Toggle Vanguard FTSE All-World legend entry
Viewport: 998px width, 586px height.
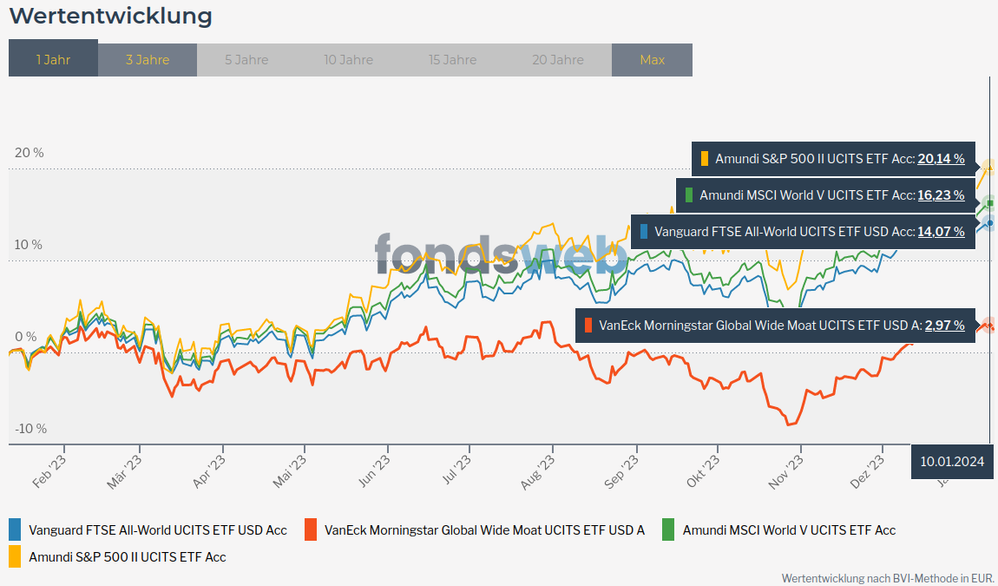pos(158,530)
